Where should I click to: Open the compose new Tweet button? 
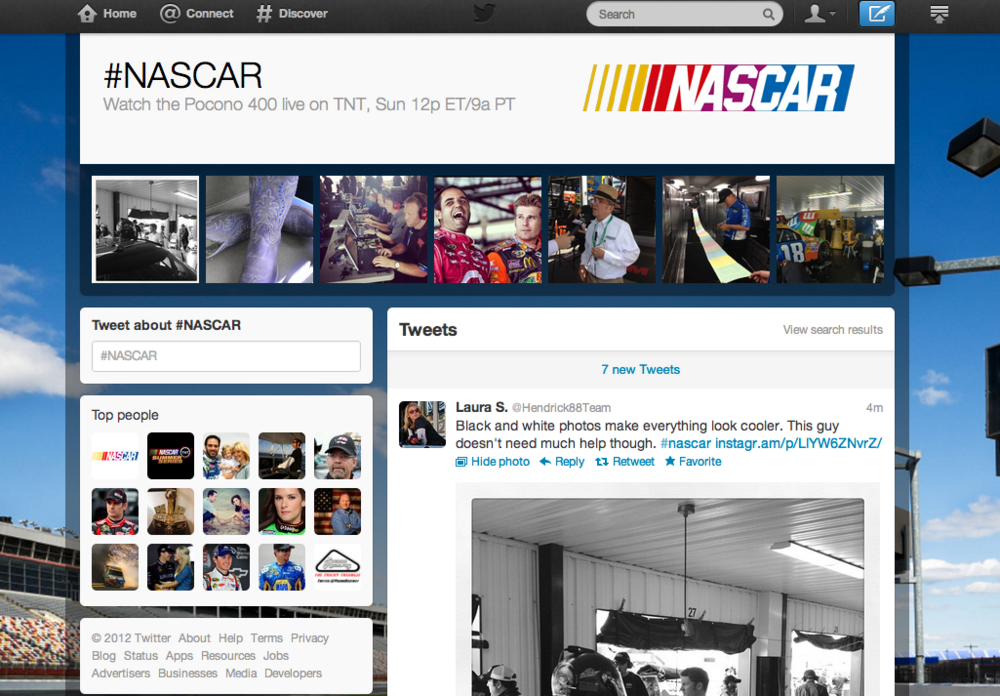(x=877, y=13)
